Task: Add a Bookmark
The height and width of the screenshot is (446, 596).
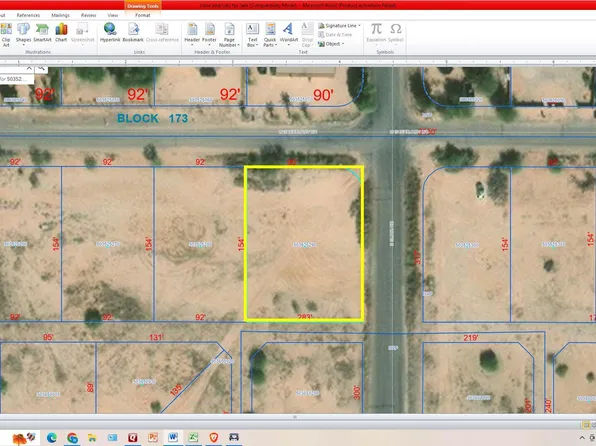Action: 133,33
